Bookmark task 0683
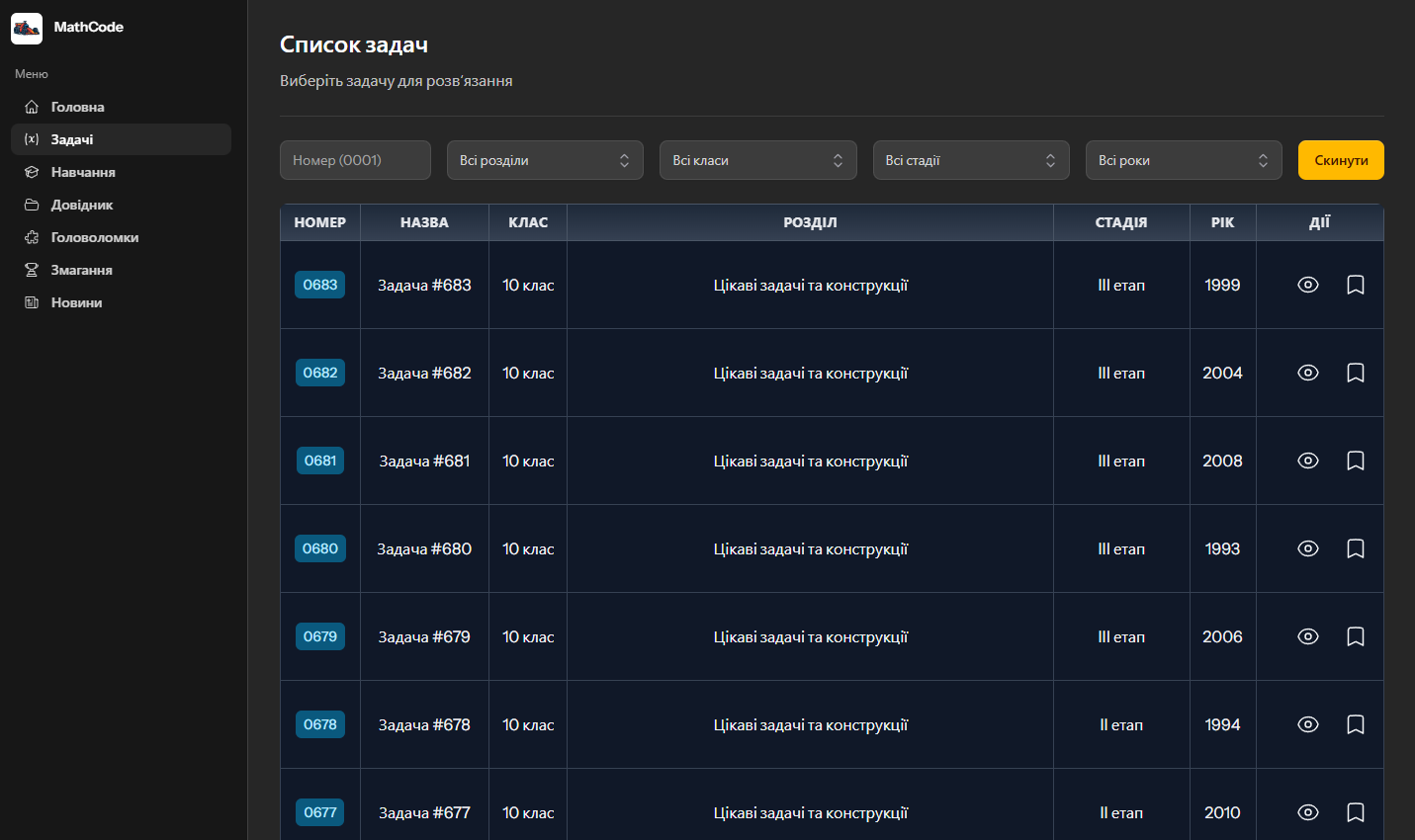The width and height of the screenshot is (1415, 840). pos(1355,285)
